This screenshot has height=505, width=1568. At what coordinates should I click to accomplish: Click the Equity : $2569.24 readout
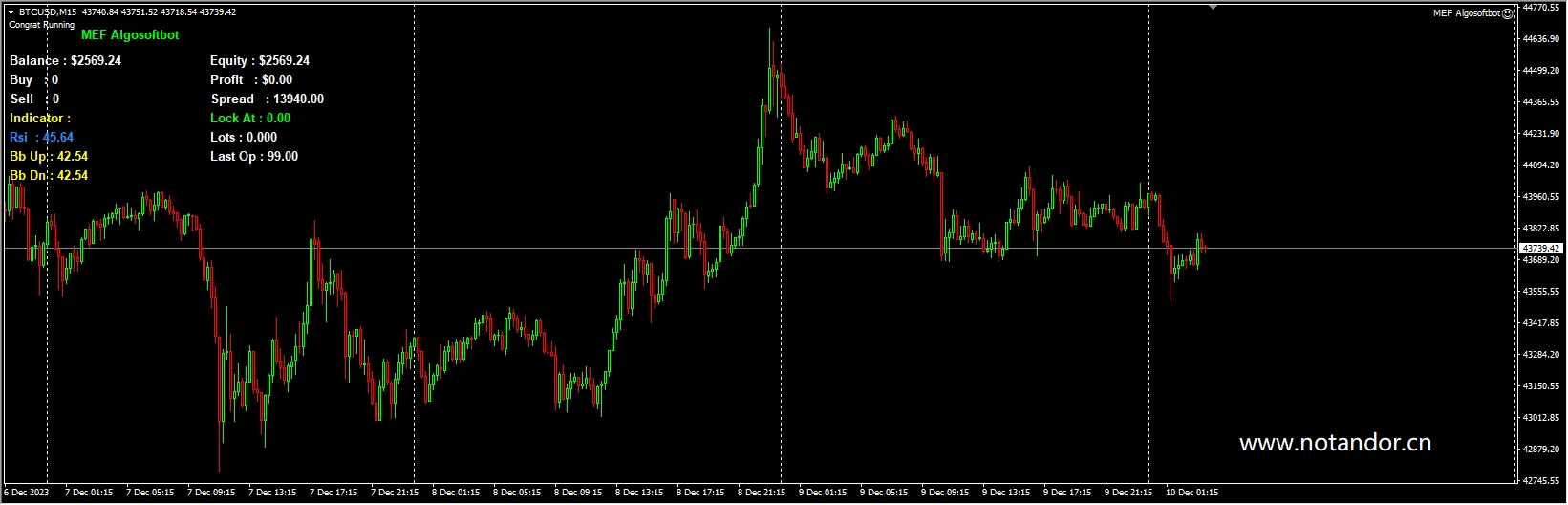coord(260,60)
